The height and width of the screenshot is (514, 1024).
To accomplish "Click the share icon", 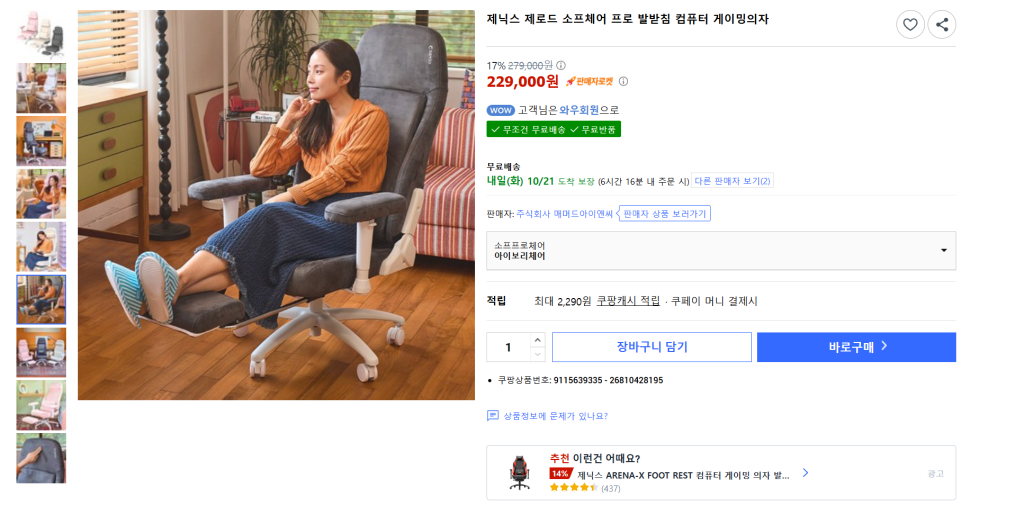I will pyautogui.click(x=942, y=25).
